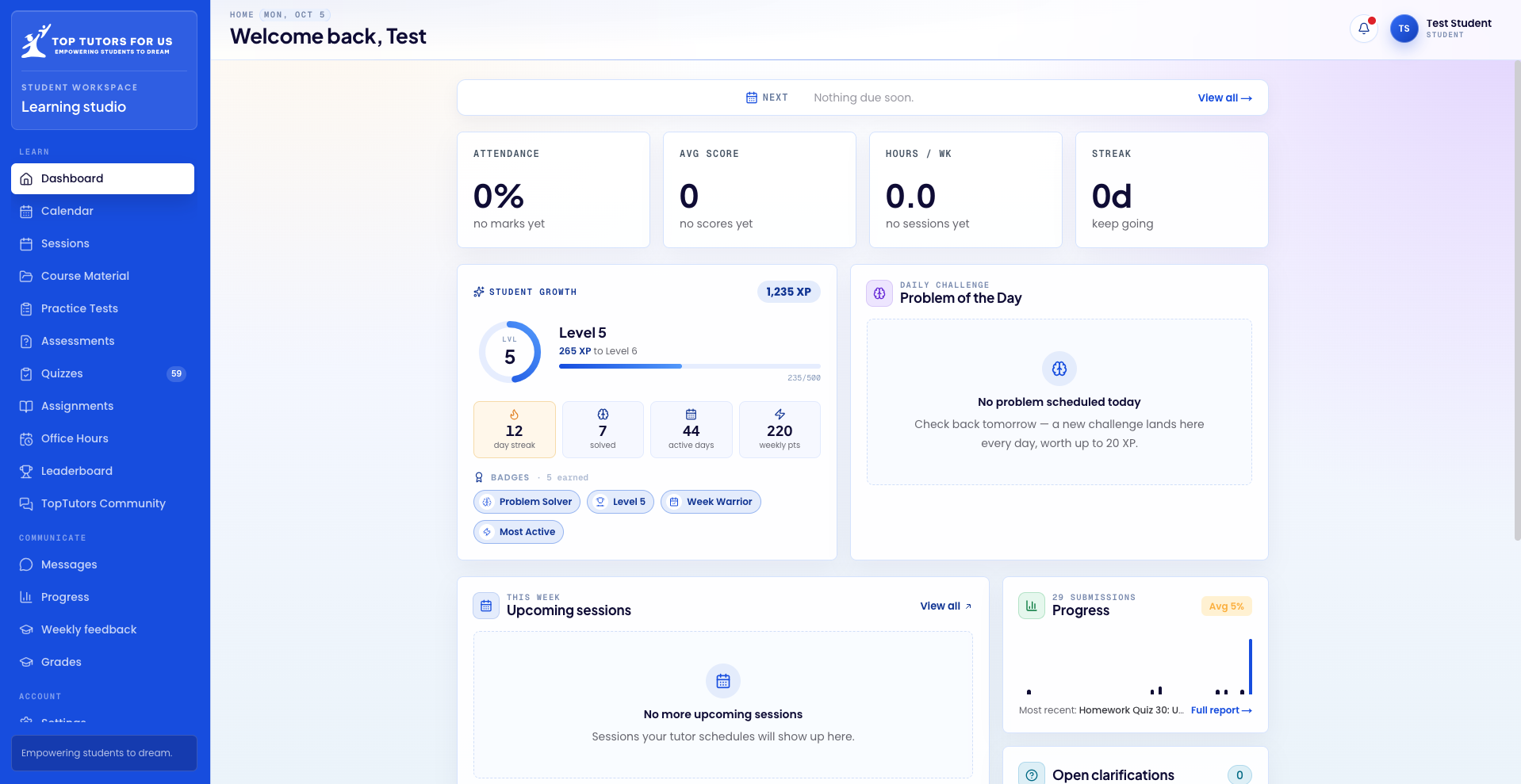
Task: Click the Progress chart icon
Action: (1032, 606)
